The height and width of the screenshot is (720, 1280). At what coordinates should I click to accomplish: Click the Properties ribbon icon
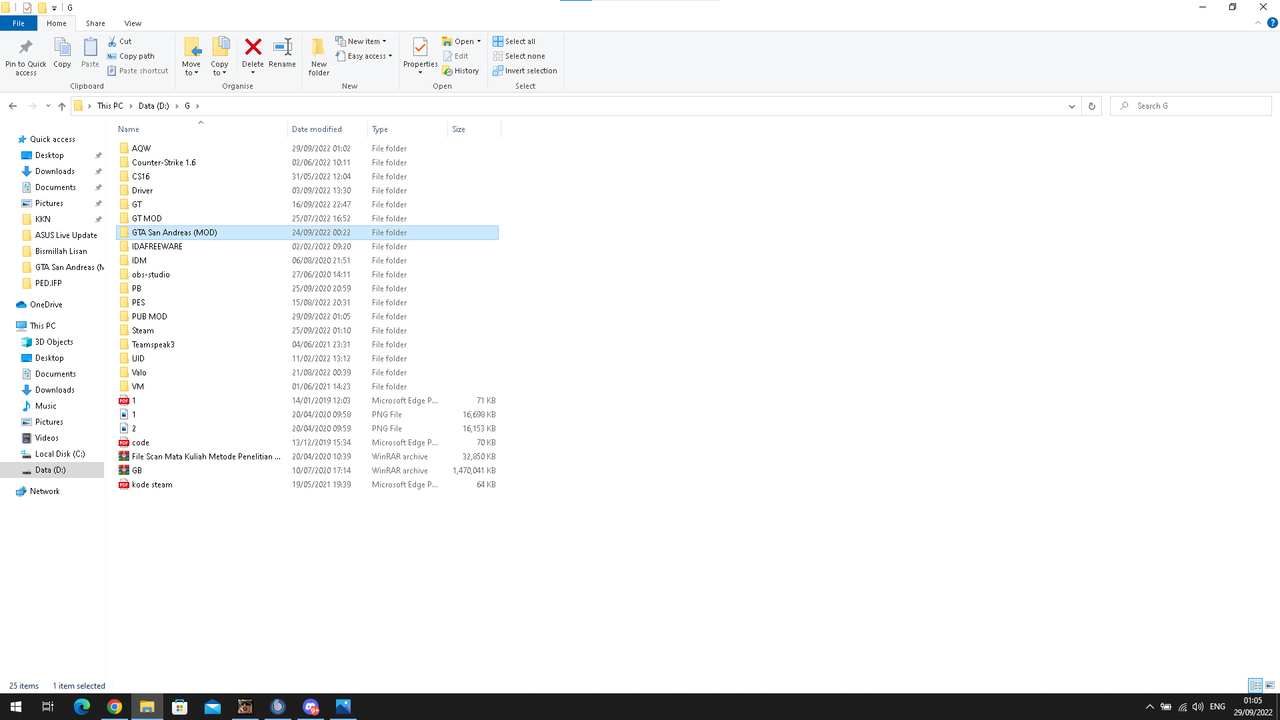pyautogui.click(x=420, y=56)
